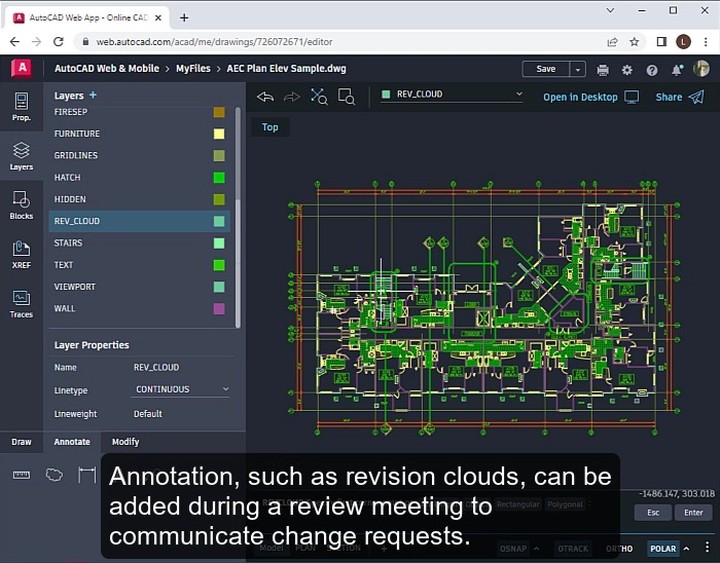The image size is (720, 563).
Task: Click the layer Name field REV_CLOUD
Action: point(156,367)
